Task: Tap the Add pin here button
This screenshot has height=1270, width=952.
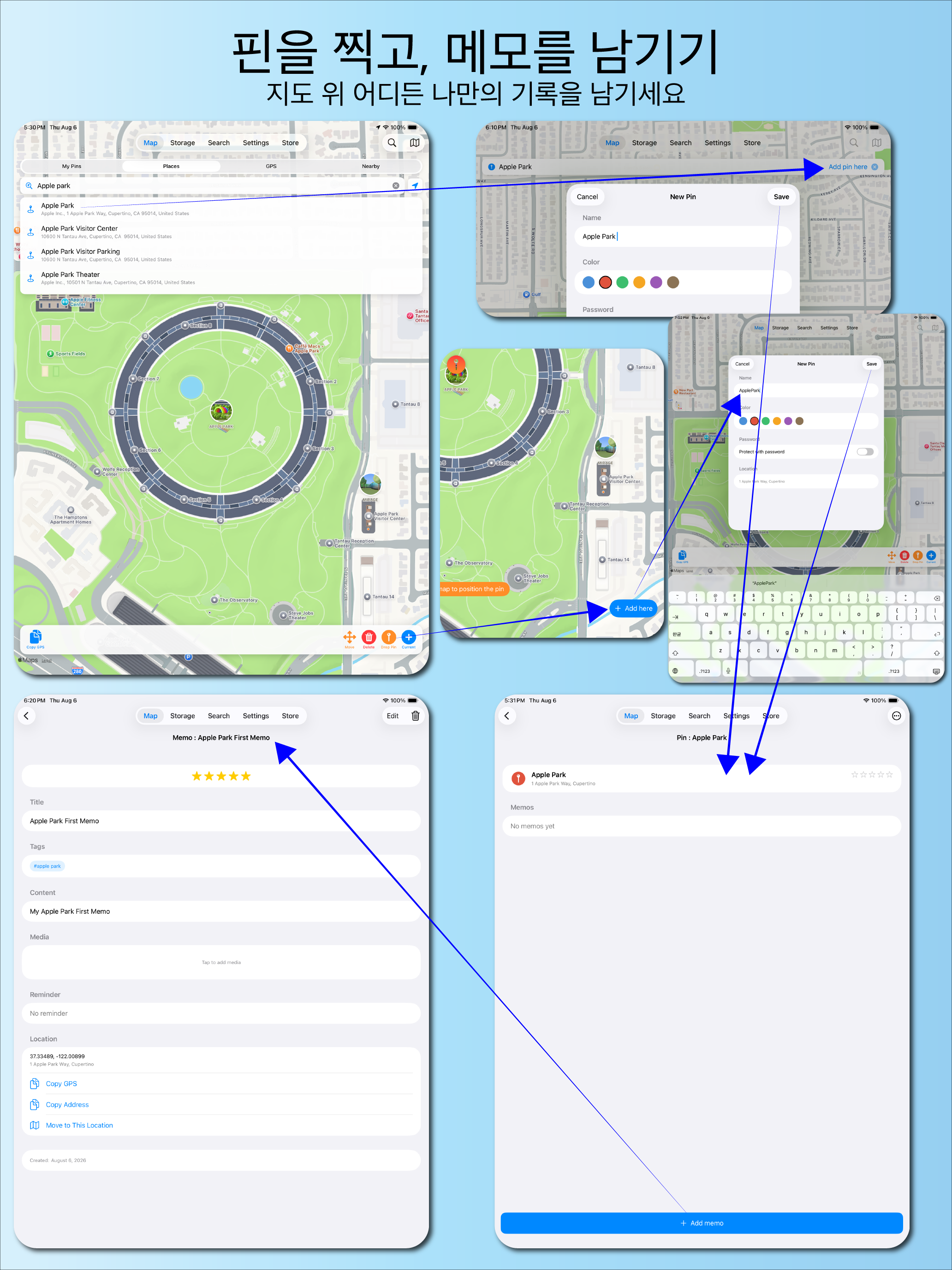Action: click(x=848, y=167)
